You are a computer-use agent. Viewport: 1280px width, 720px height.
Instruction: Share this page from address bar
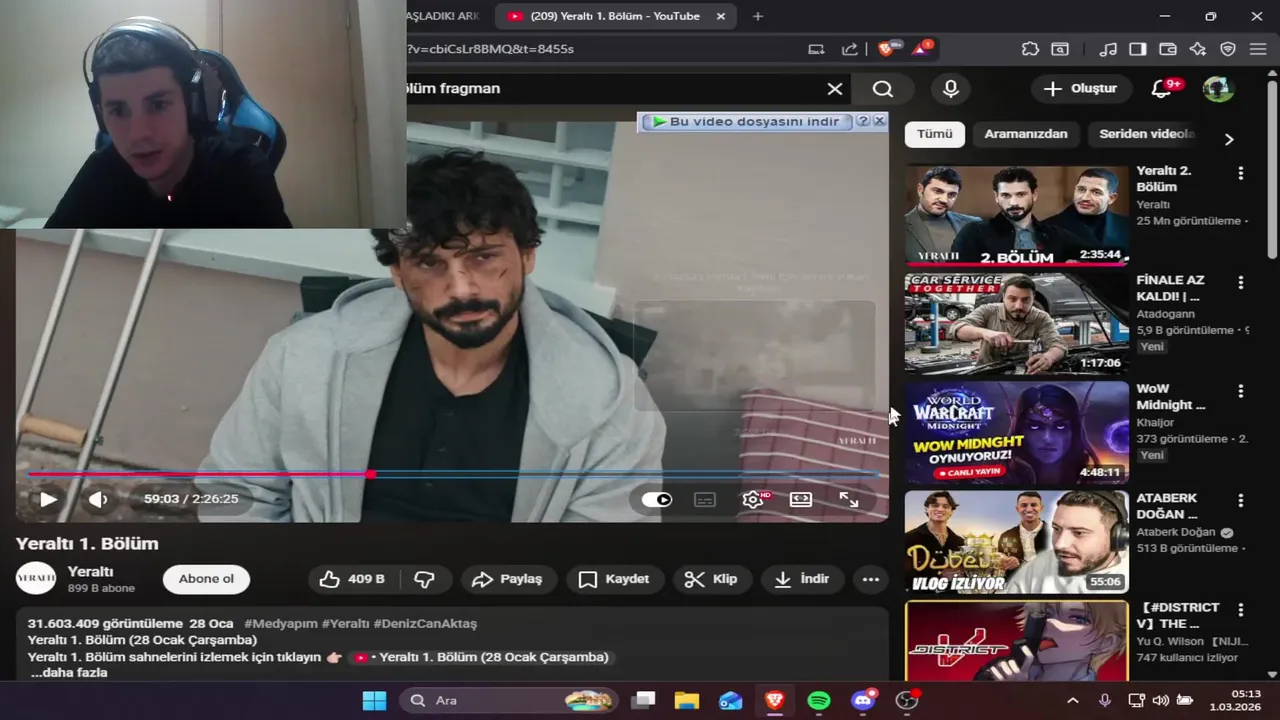(x=849, y=49)
